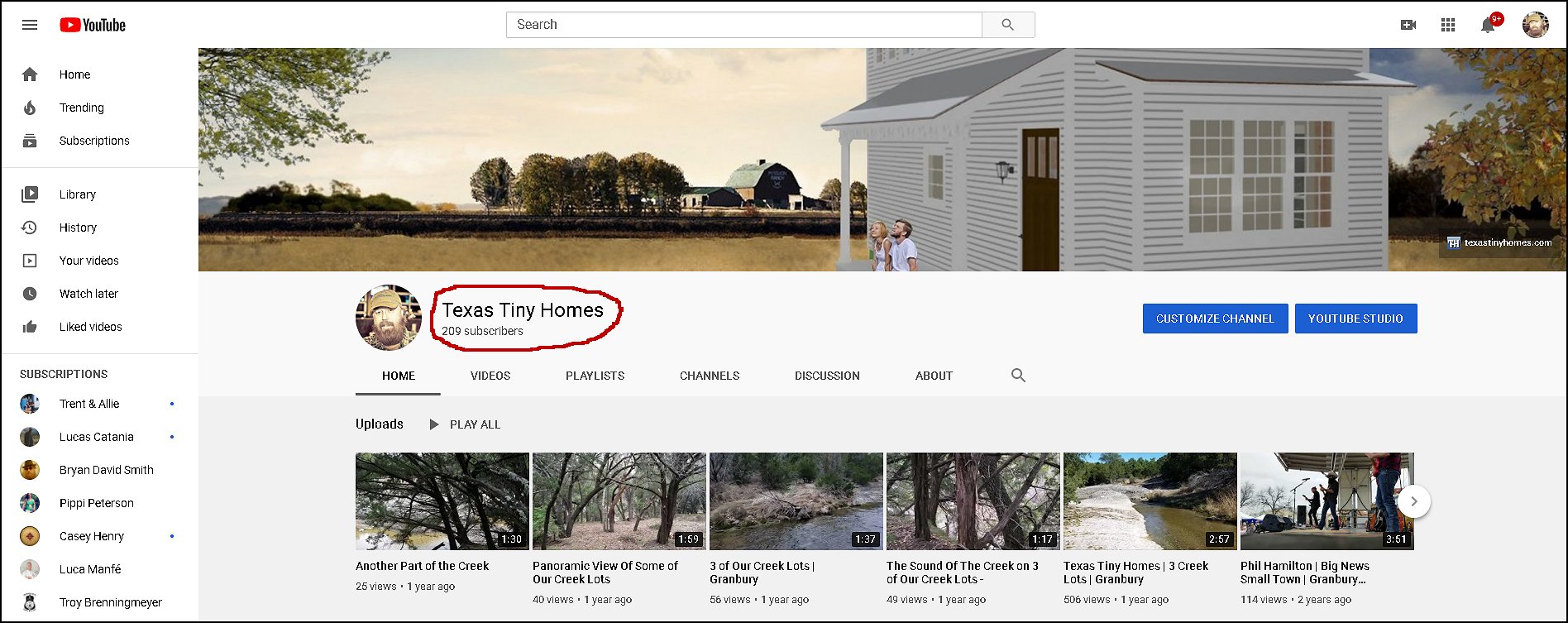
Task: Open the create video camera icon
Action: [1408, 25]
